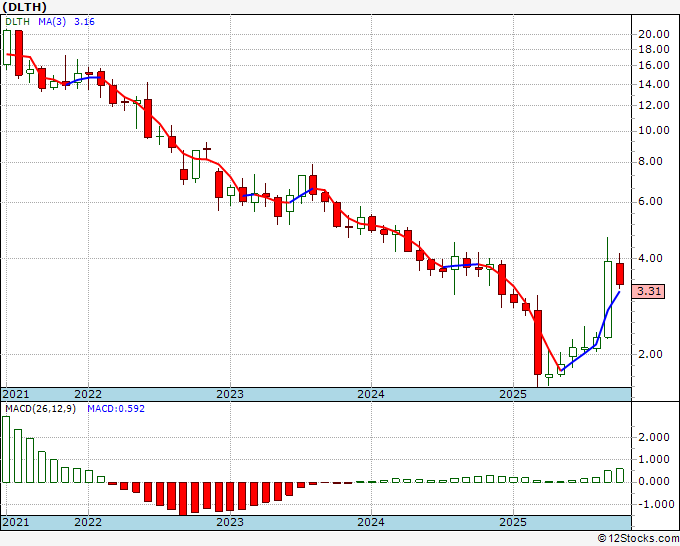Click the MA(3) legend label
This screenshot has width=680, height=546.
point(52,22)
